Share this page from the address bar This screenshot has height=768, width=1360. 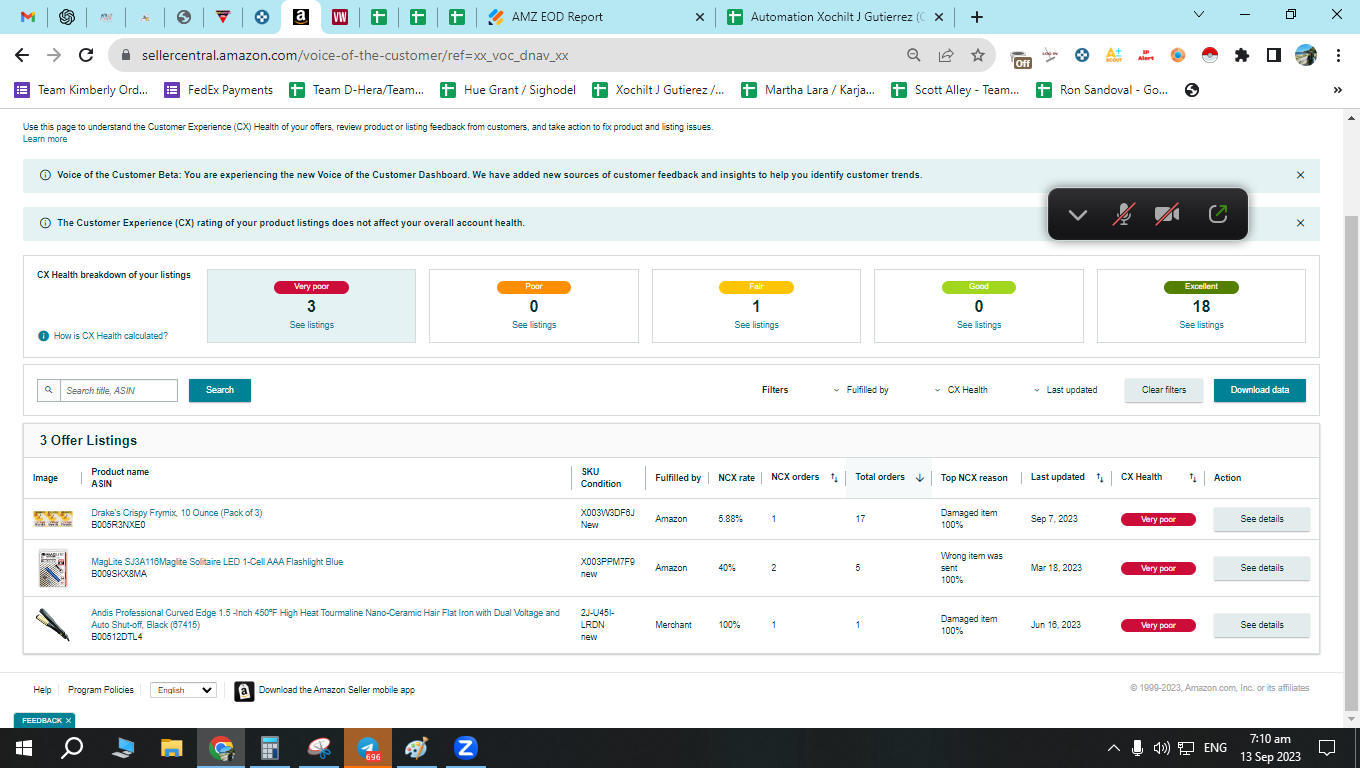[x=946, y=55]
